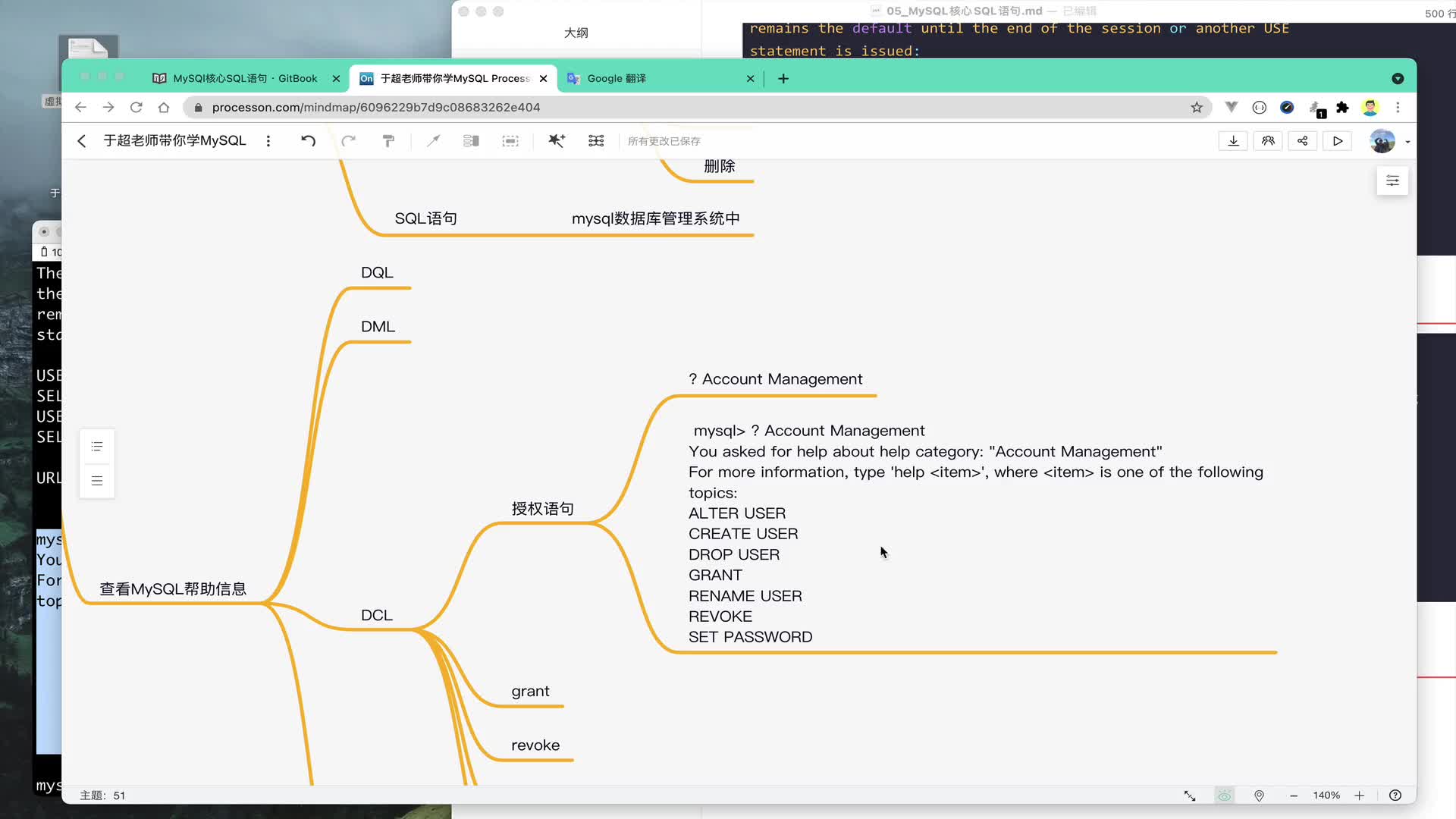
Task: Click the 所有更改已保存 save status button
Action: pyautogui.click(x=666, y=141)
